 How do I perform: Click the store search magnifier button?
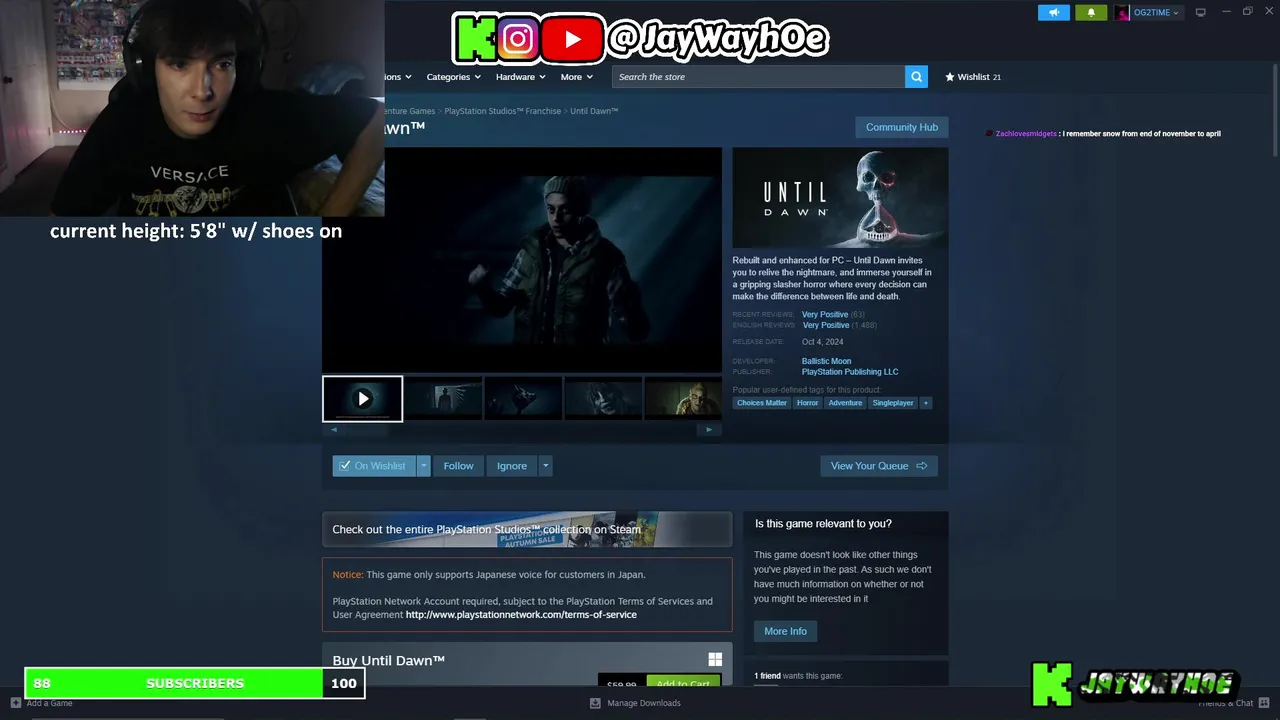pyautogui.click(x=916, y=77)
